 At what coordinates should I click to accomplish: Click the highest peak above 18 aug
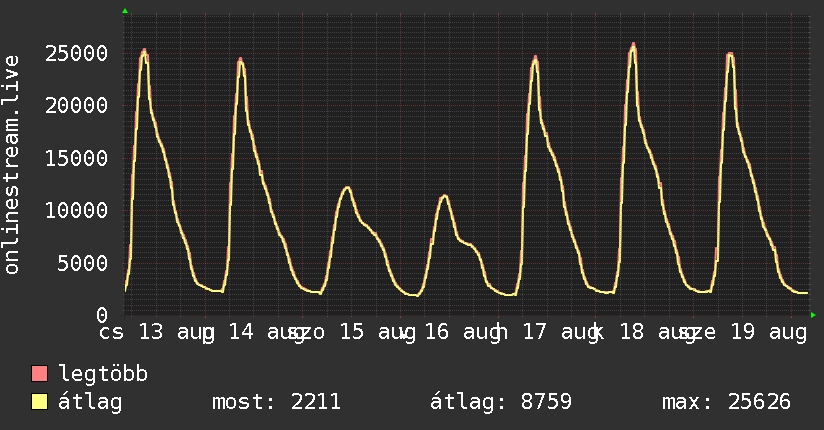633,46
